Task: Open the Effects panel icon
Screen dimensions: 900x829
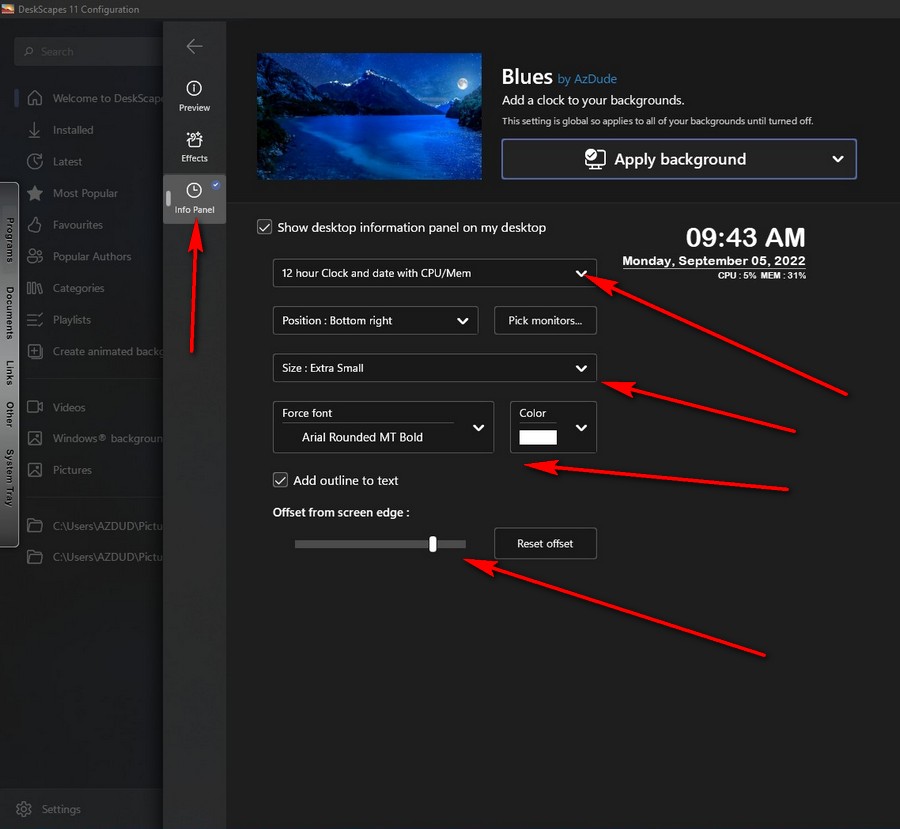Action: [194, 139]
